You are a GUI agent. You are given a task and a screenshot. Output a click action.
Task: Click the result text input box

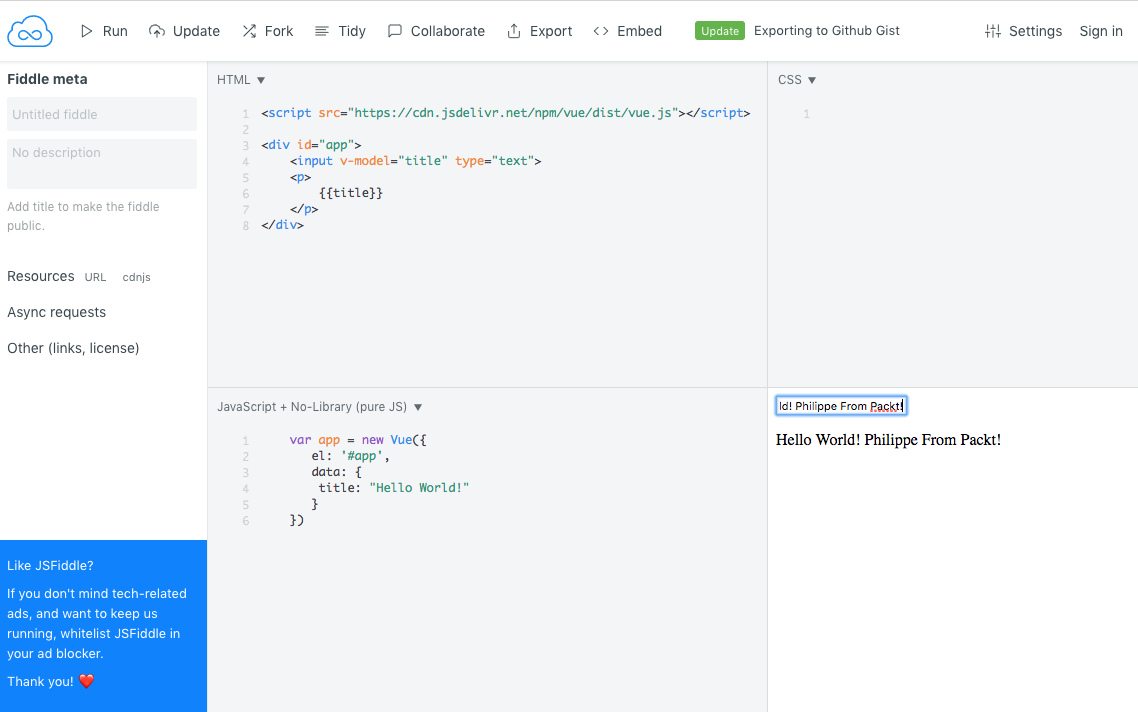coord(840,406)
